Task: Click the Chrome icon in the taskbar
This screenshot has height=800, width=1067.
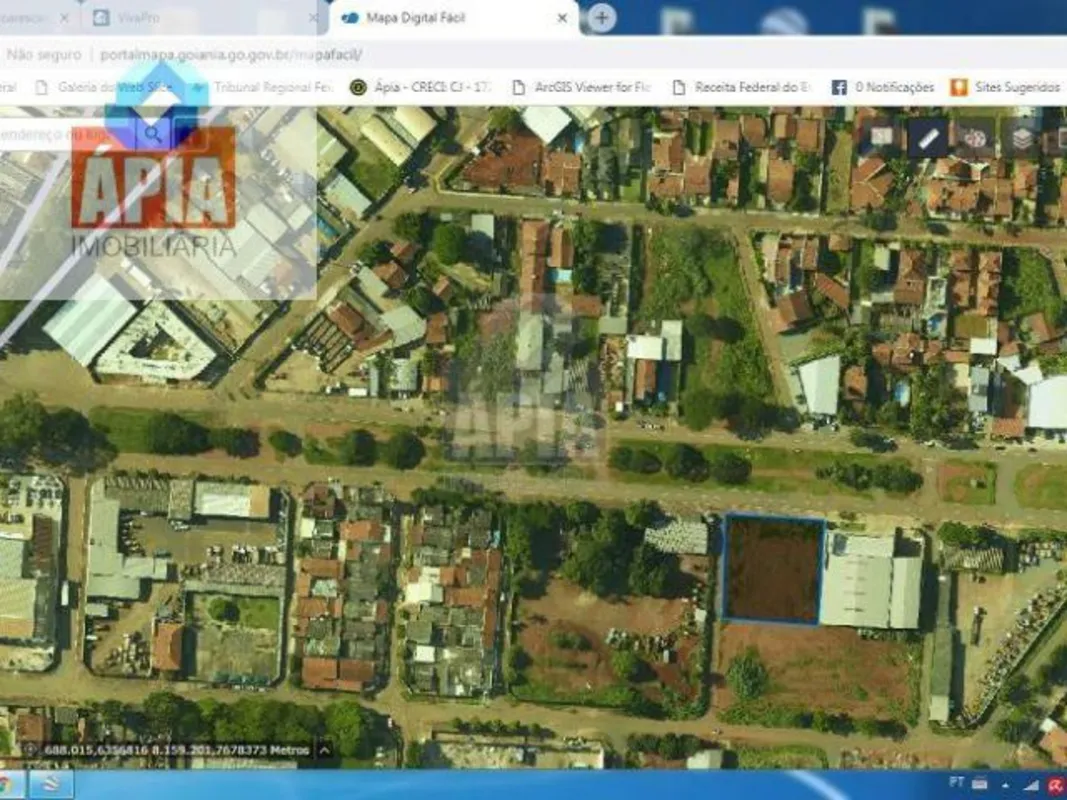Action: 5,784
